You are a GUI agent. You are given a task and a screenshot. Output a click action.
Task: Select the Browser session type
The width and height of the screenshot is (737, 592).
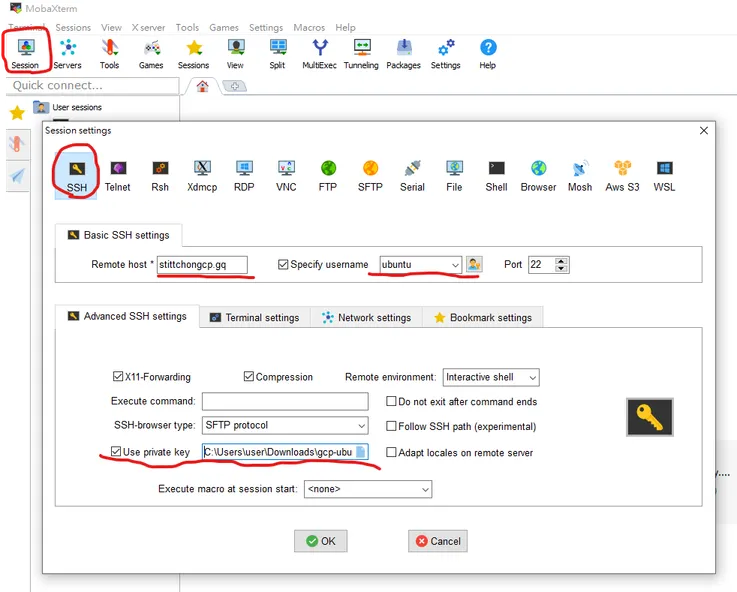pyautogui.click(x=539, y=176)
